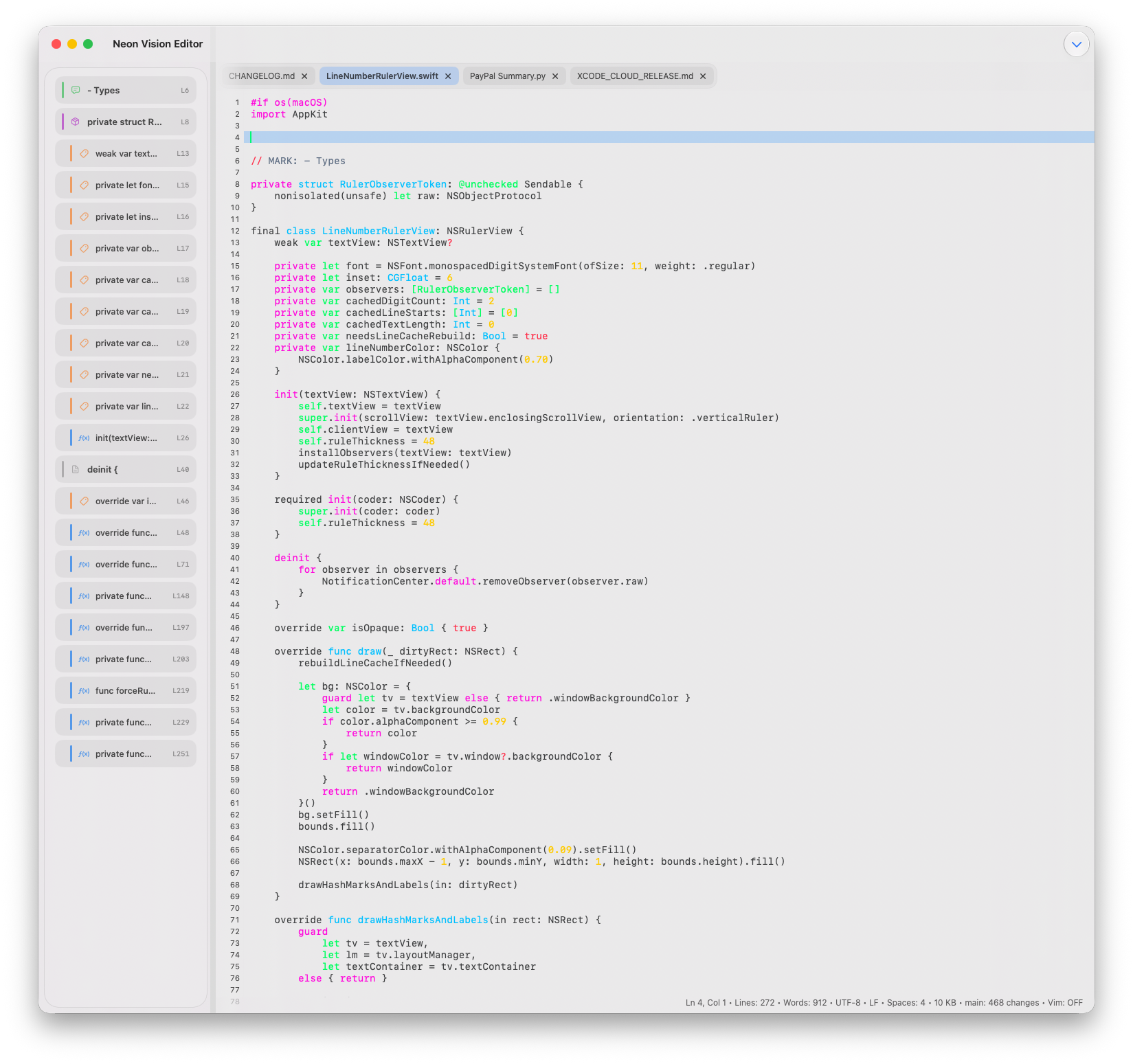Screen dimensions: 1133x1064
Task: Click '// MARK: – Types' comment line
Action: [x=298, y=161]
